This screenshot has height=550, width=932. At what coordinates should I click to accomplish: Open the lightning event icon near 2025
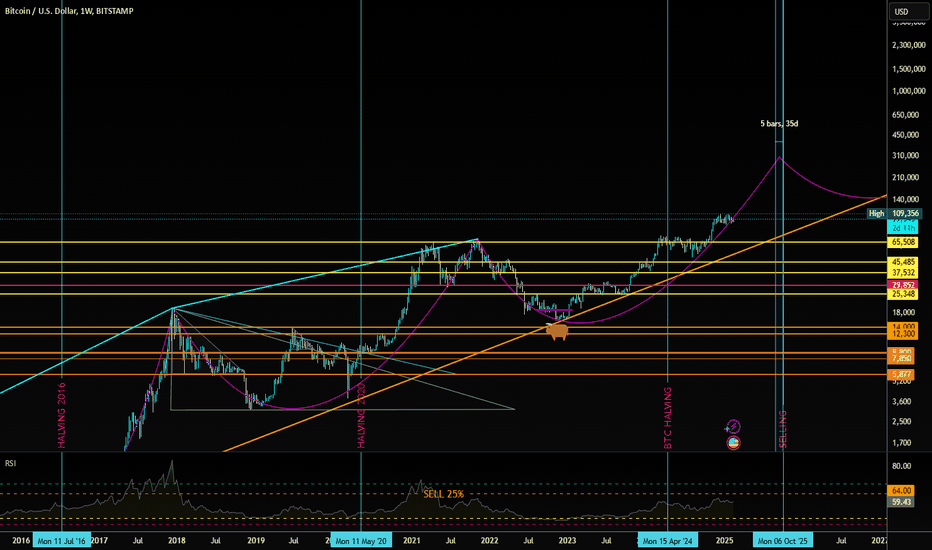click(733, 426)
